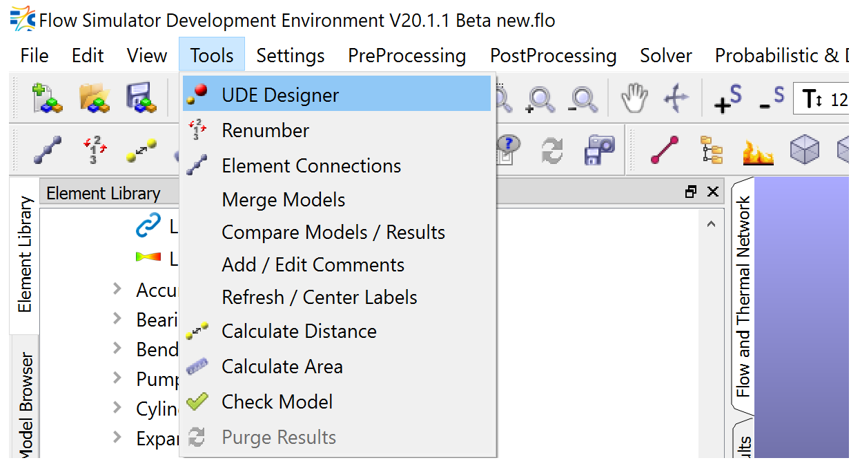Click the save model disk icon
862x470 pixels.
click(140, 98)
